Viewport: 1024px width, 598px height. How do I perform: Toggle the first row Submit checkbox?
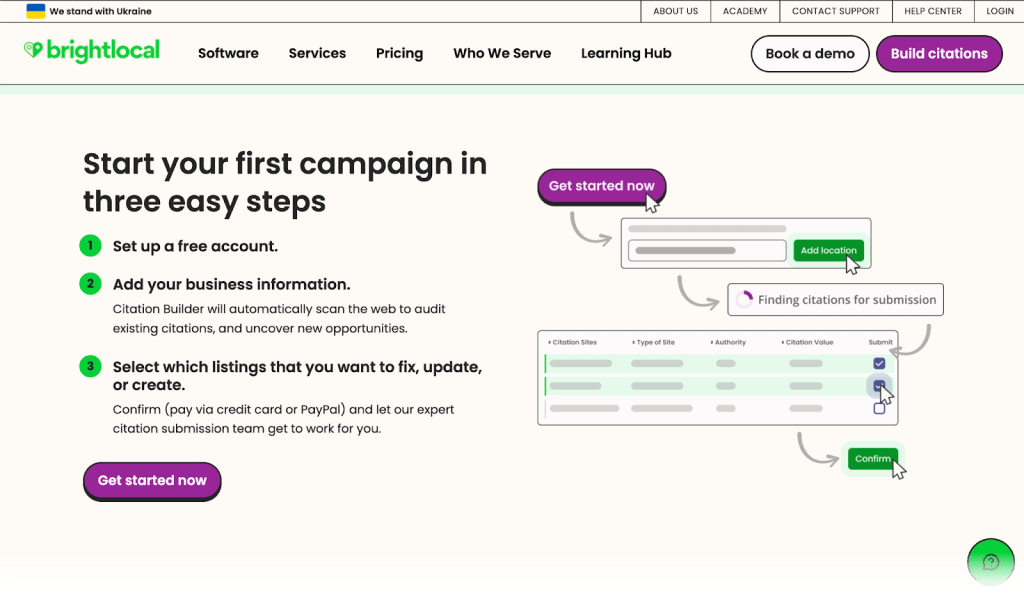[x=879, y=363]
